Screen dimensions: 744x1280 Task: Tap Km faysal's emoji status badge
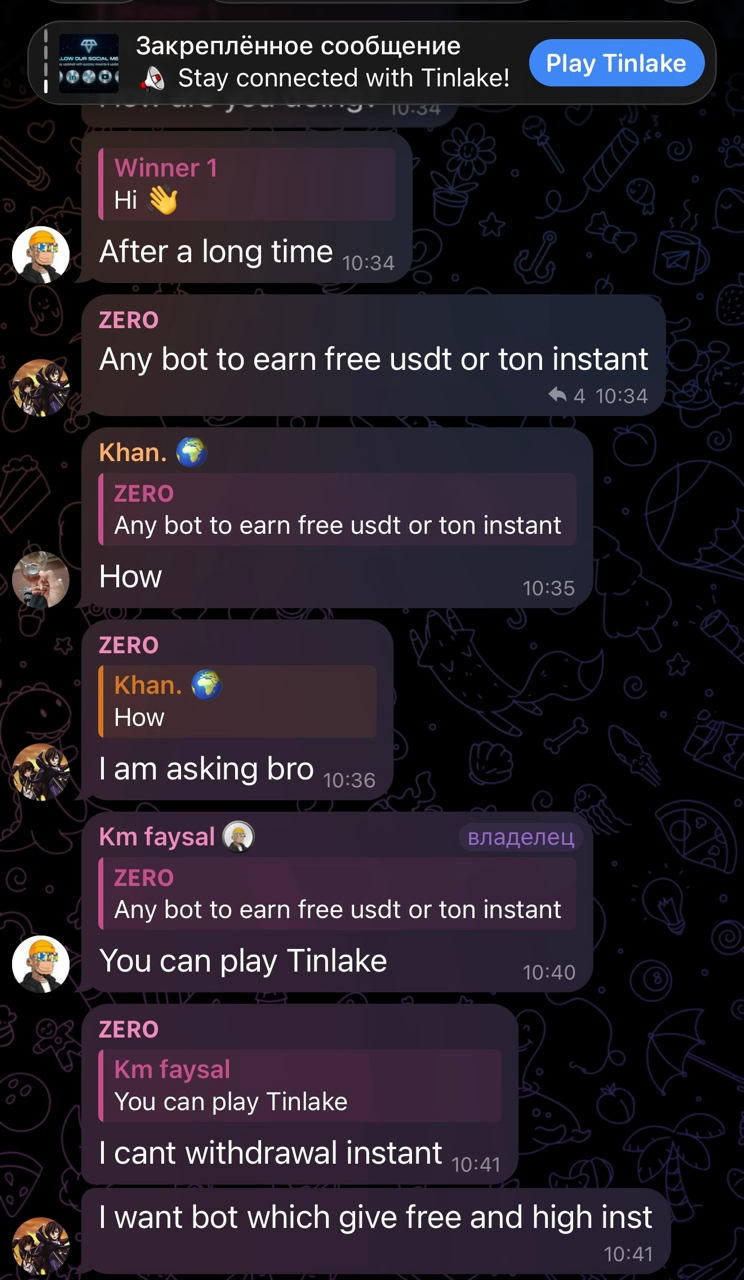pyautogui.click(x=238, y=837)
